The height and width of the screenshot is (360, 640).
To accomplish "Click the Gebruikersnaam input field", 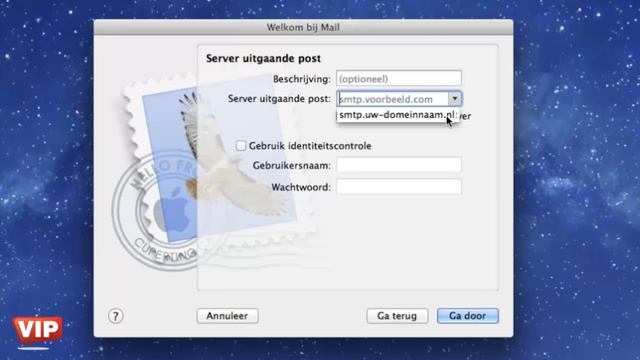I will point(399,165).
